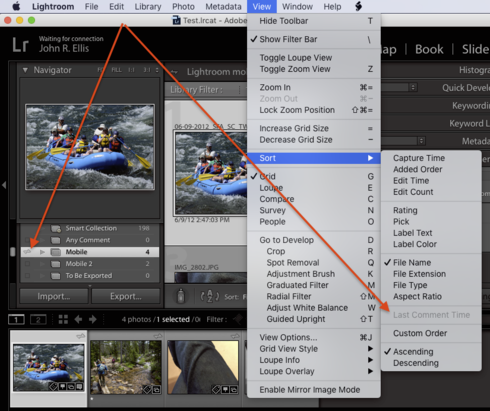The image size is (490, 411).
Task: Go forward with filmstrip right arrow
Action: point(93,319)
